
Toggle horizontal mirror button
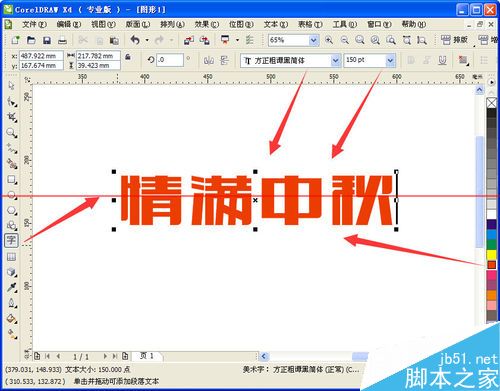coord(209,60)
